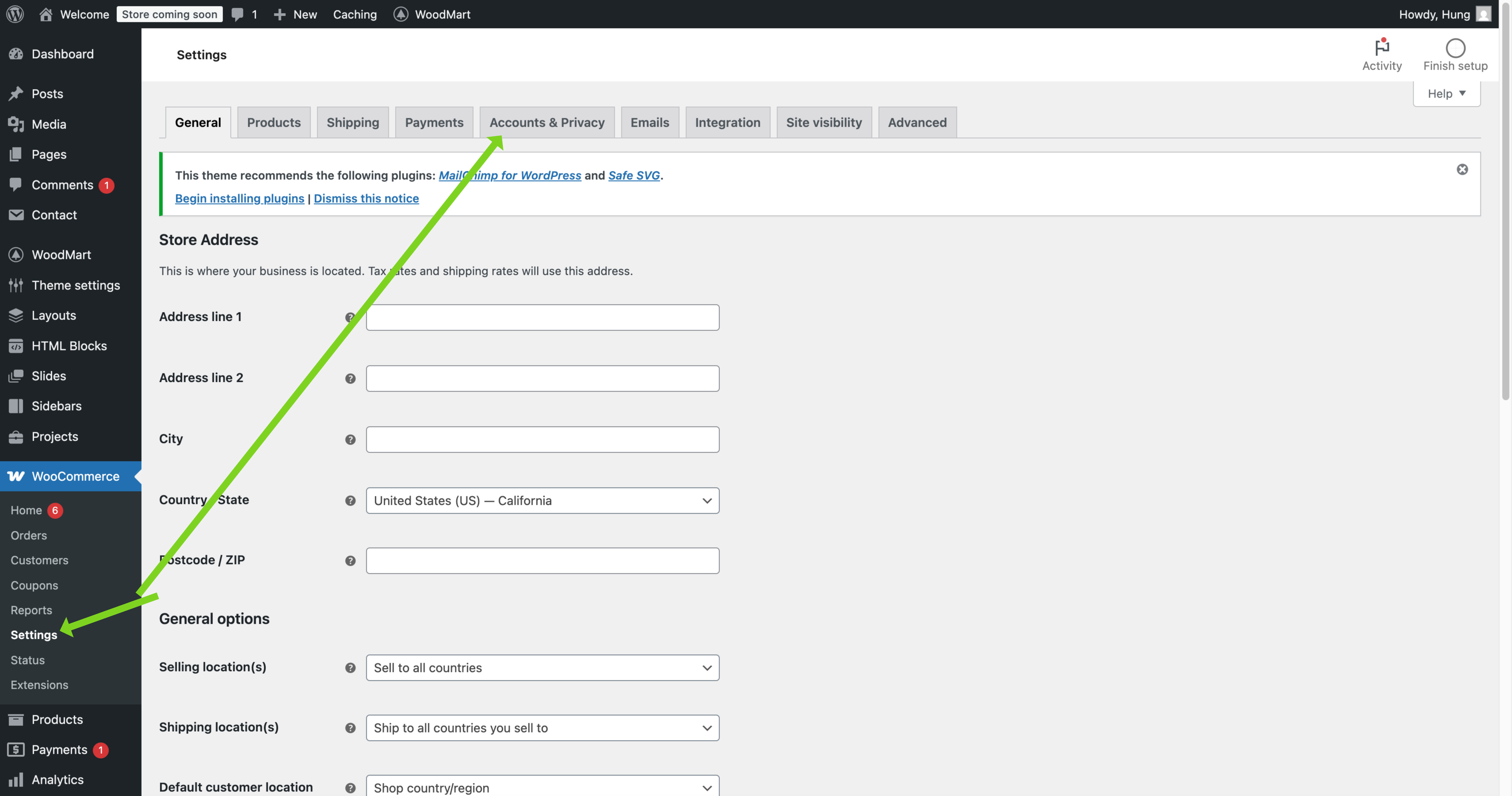Viewport: 1512px width, 796px height.
Task: Open the Accounts & Privacy tab
Action: pos(547,123)
